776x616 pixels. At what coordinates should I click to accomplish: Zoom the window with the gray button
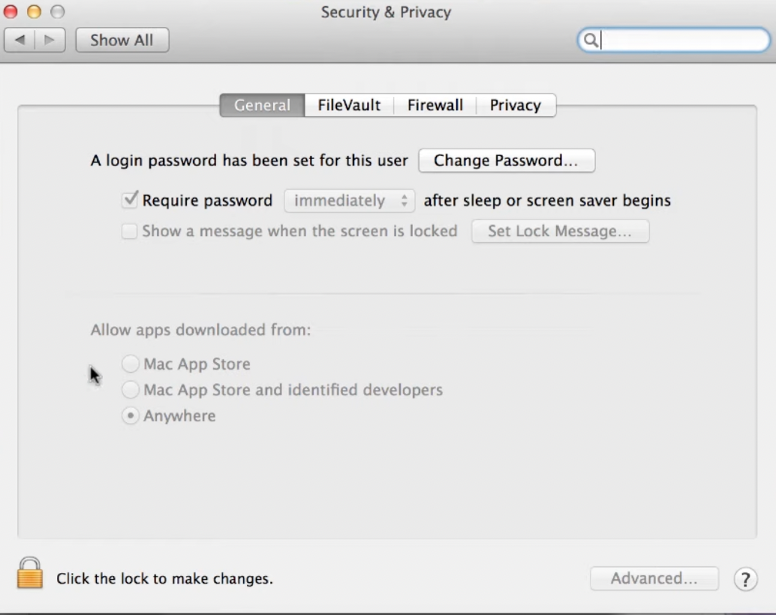[57, 12]
